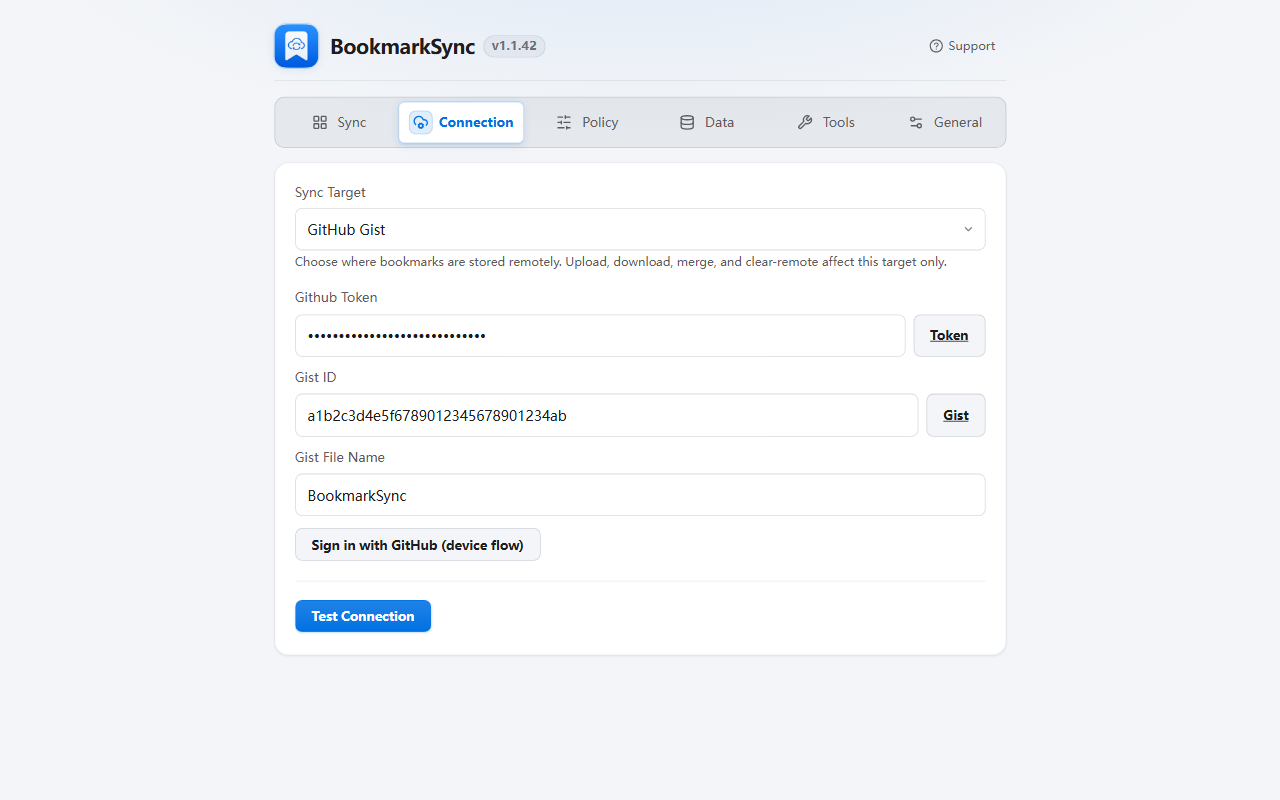
Task: Click the BookmarkSync app logo icon
Action: [296, 46]
